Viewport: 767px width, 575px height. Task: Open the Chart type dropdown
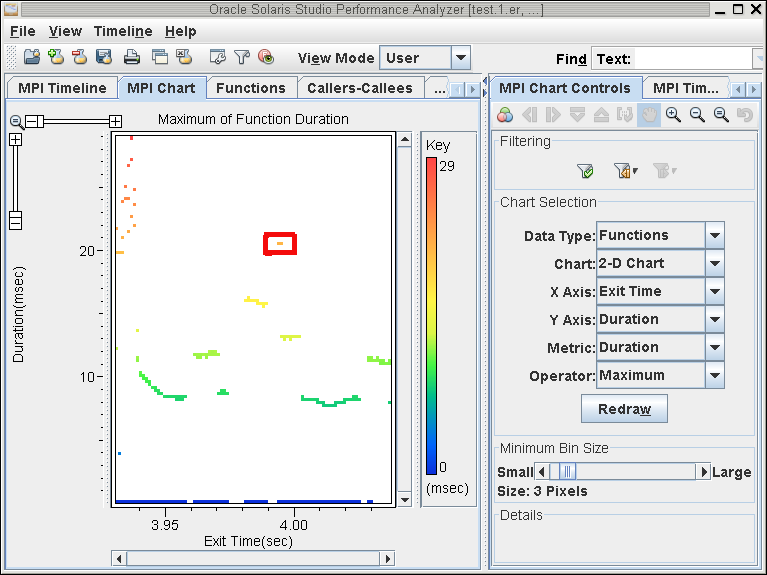pos(715,263)
